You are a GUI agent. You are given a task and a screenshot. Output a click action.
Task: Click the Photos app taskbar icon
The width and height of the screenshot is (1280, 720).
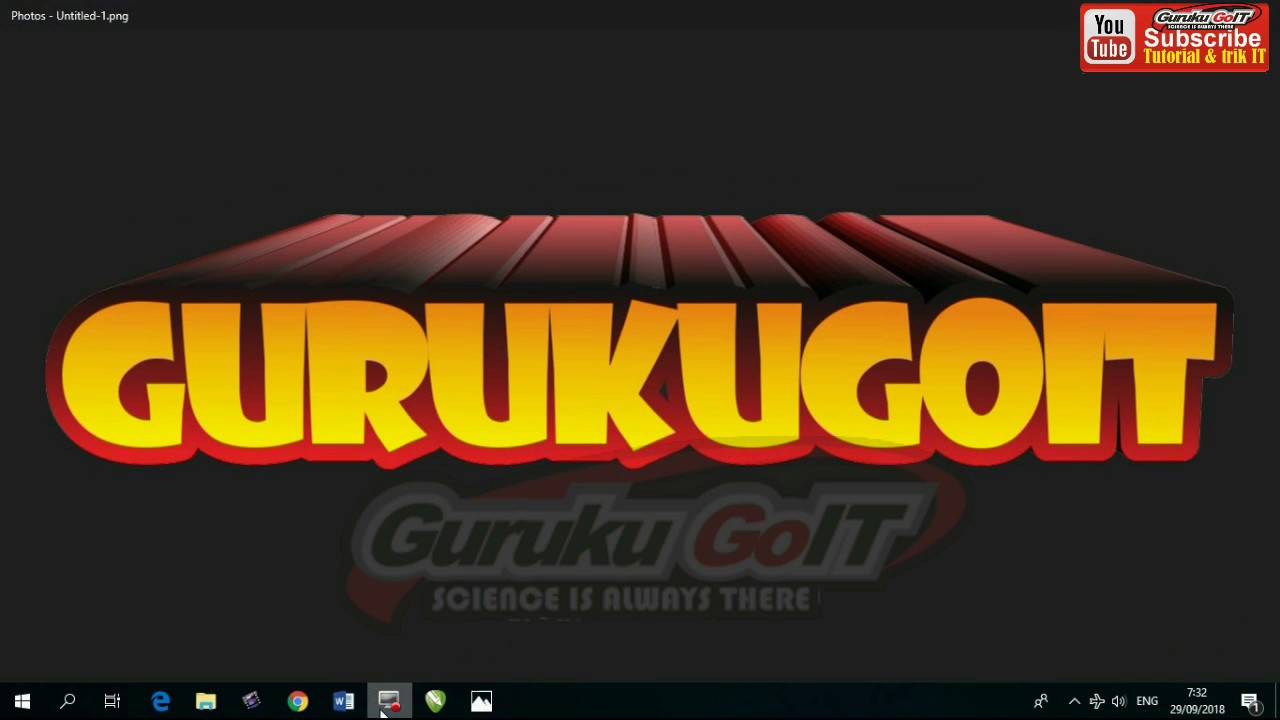(481, 701)
